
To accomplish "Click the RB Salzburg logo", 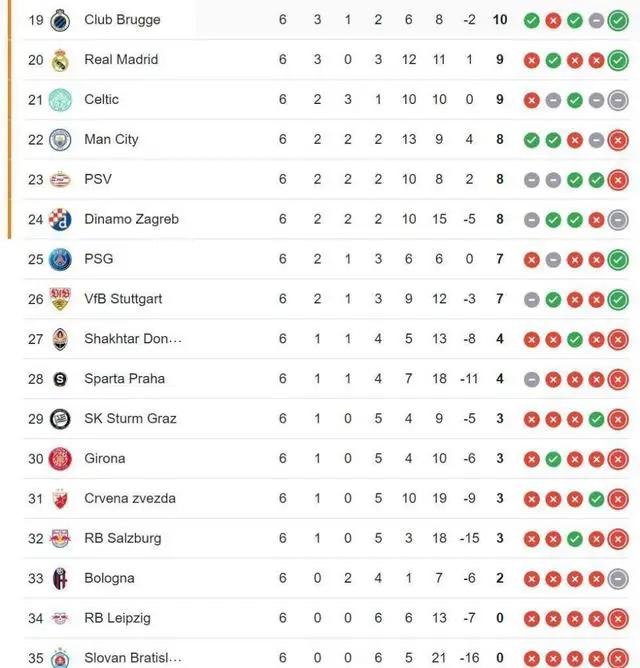I will point(60,538).
